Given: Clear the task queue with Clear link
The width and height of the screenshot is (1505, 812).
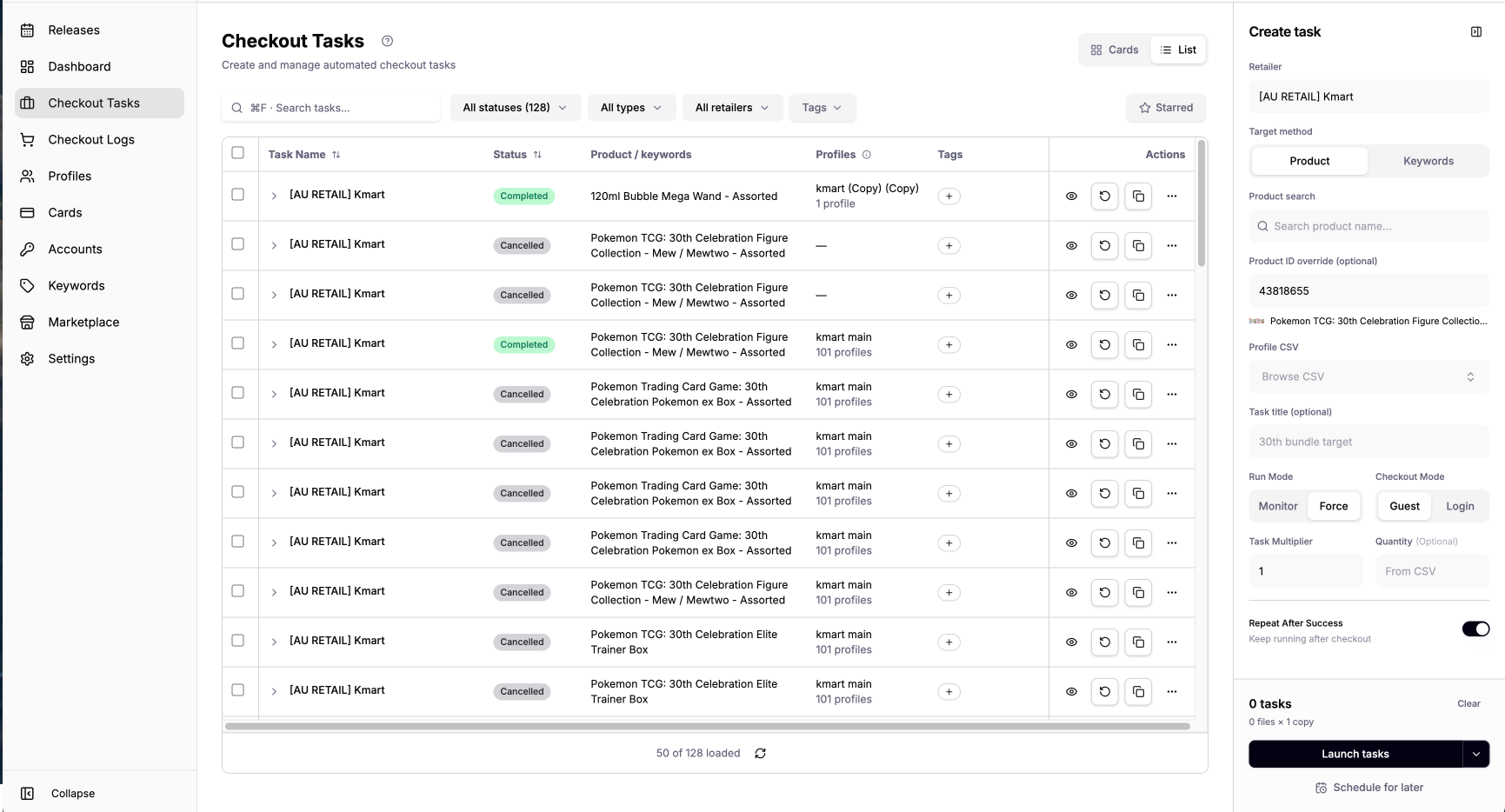Looking at the screenshot, I should click(x=1468, y=704).
